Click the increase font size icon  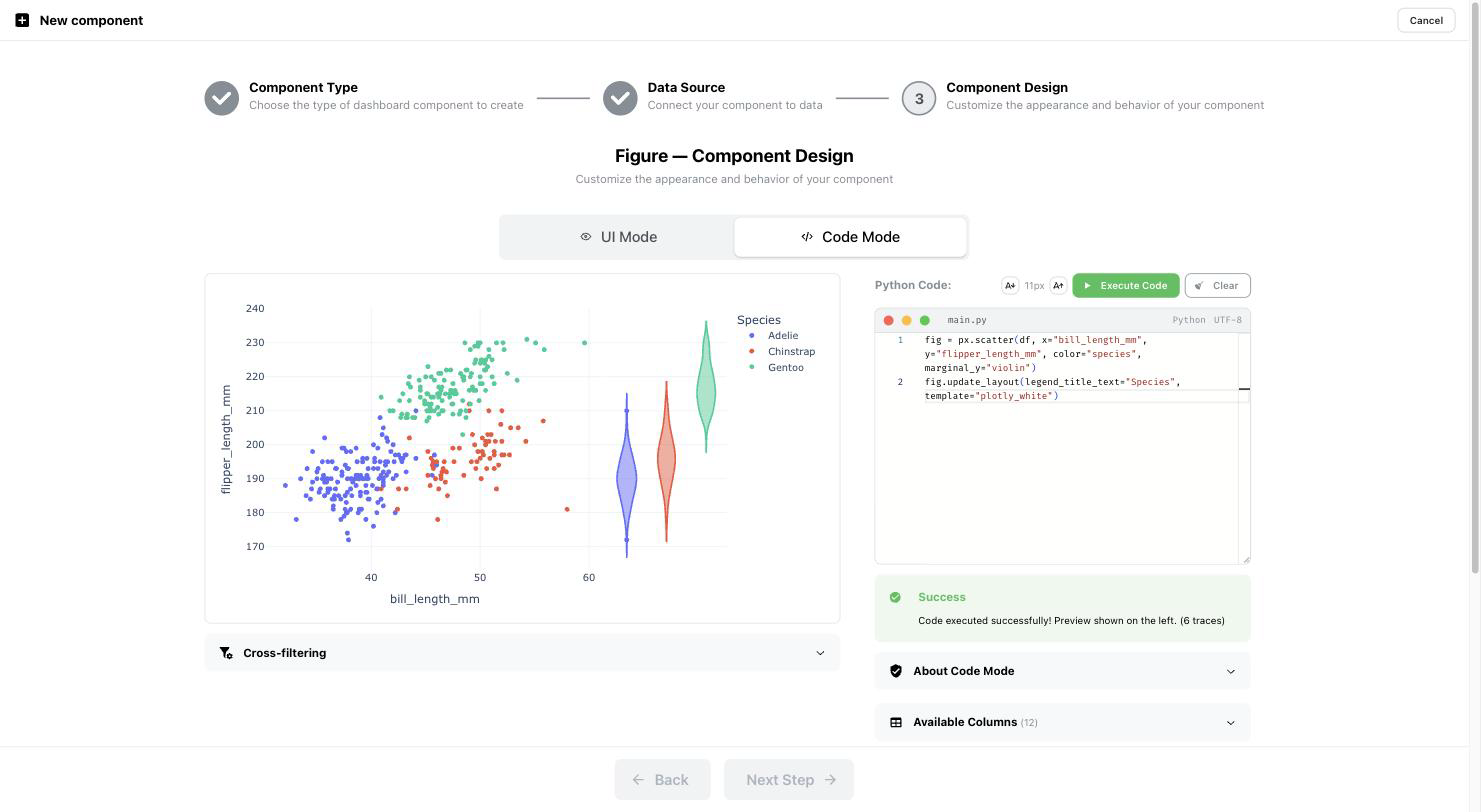[x=1058, y=286]
